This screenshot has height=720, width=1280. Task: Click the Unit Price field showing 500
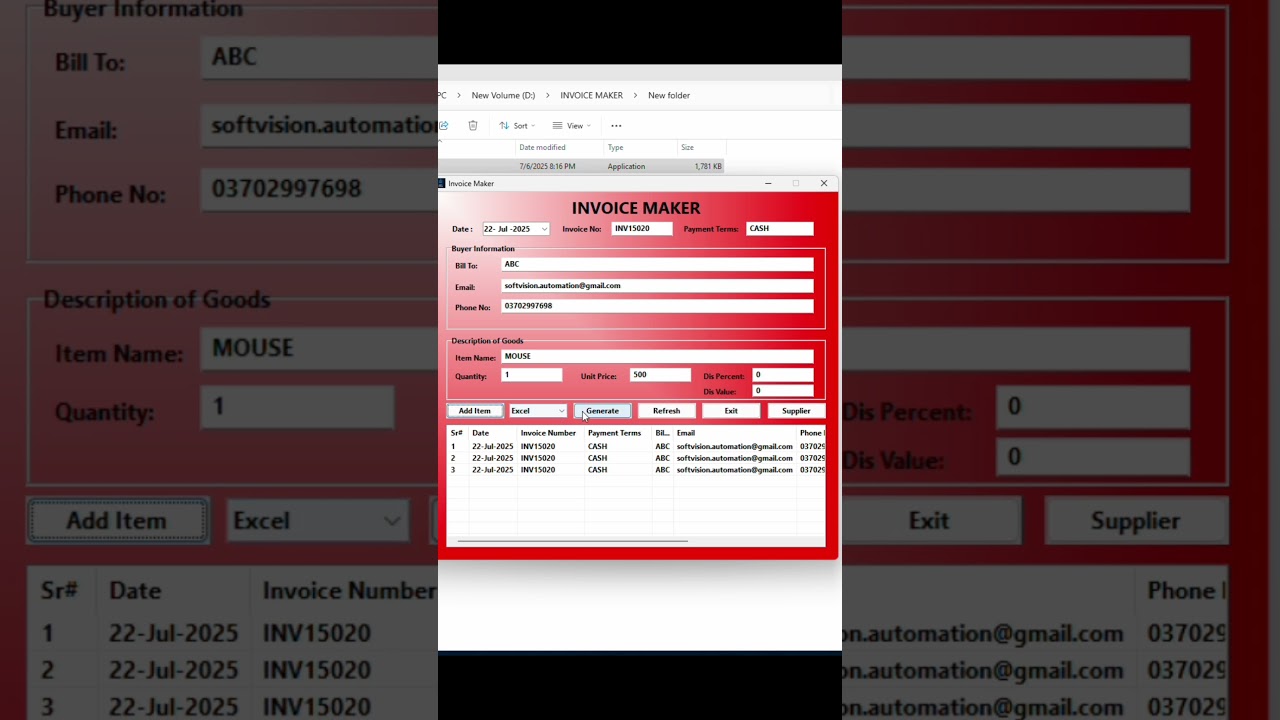(x=660, y=375)
